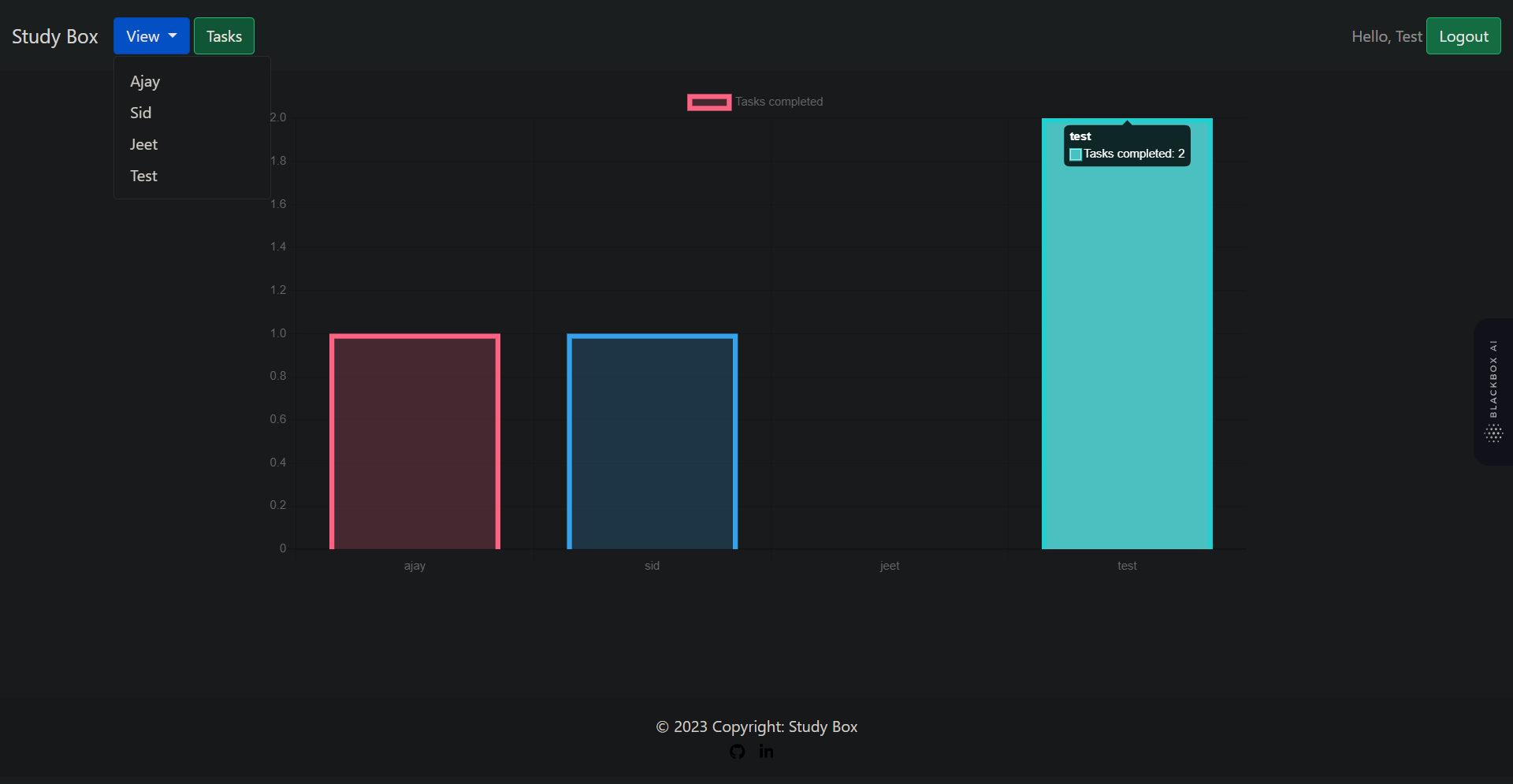Click the ajay bar in the chart
This screenshot has height=784, width=1513.
(414, 441)
